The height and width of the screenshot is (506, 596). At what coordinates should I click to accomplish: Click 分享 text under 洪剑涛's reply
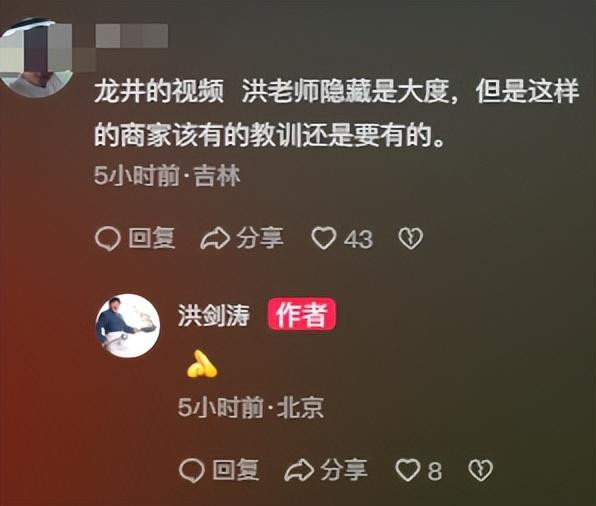pyautogui.click(x=344, y=470)
